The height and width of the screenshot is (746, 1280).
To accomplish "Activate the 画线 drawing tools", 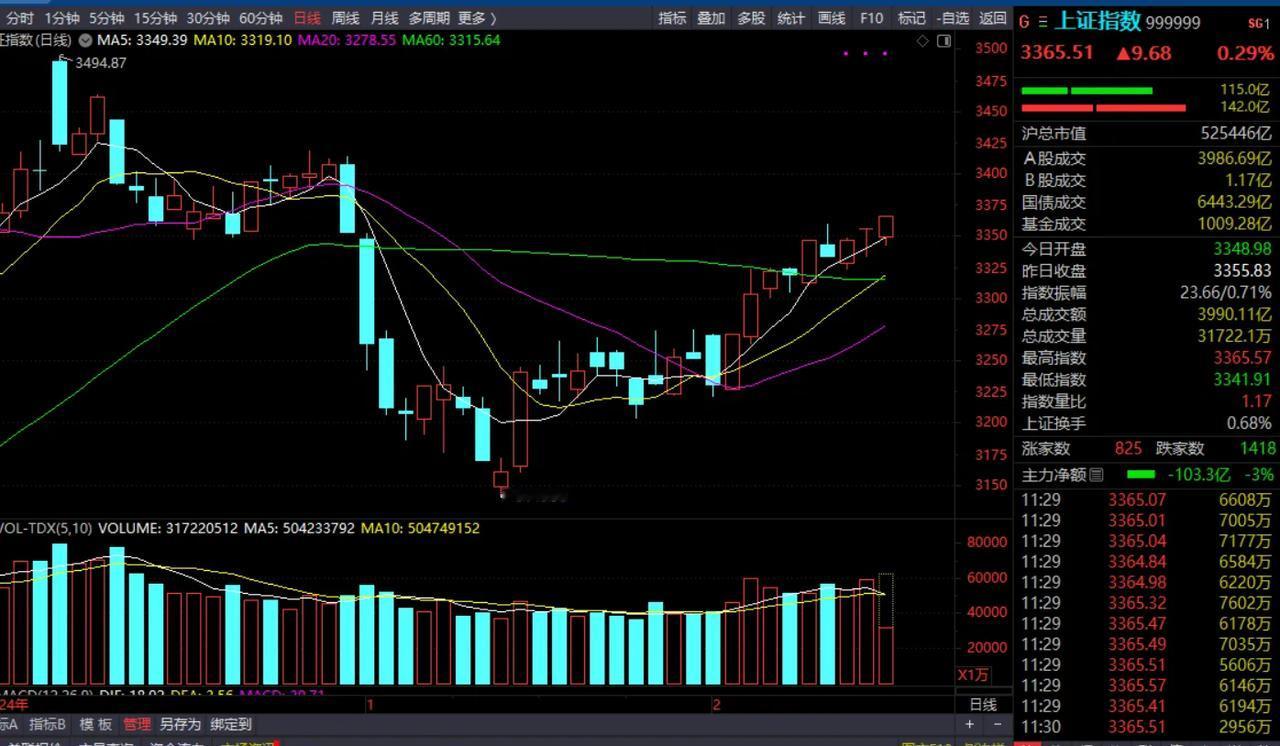I will pyautogui.click(x=831, y=18).
